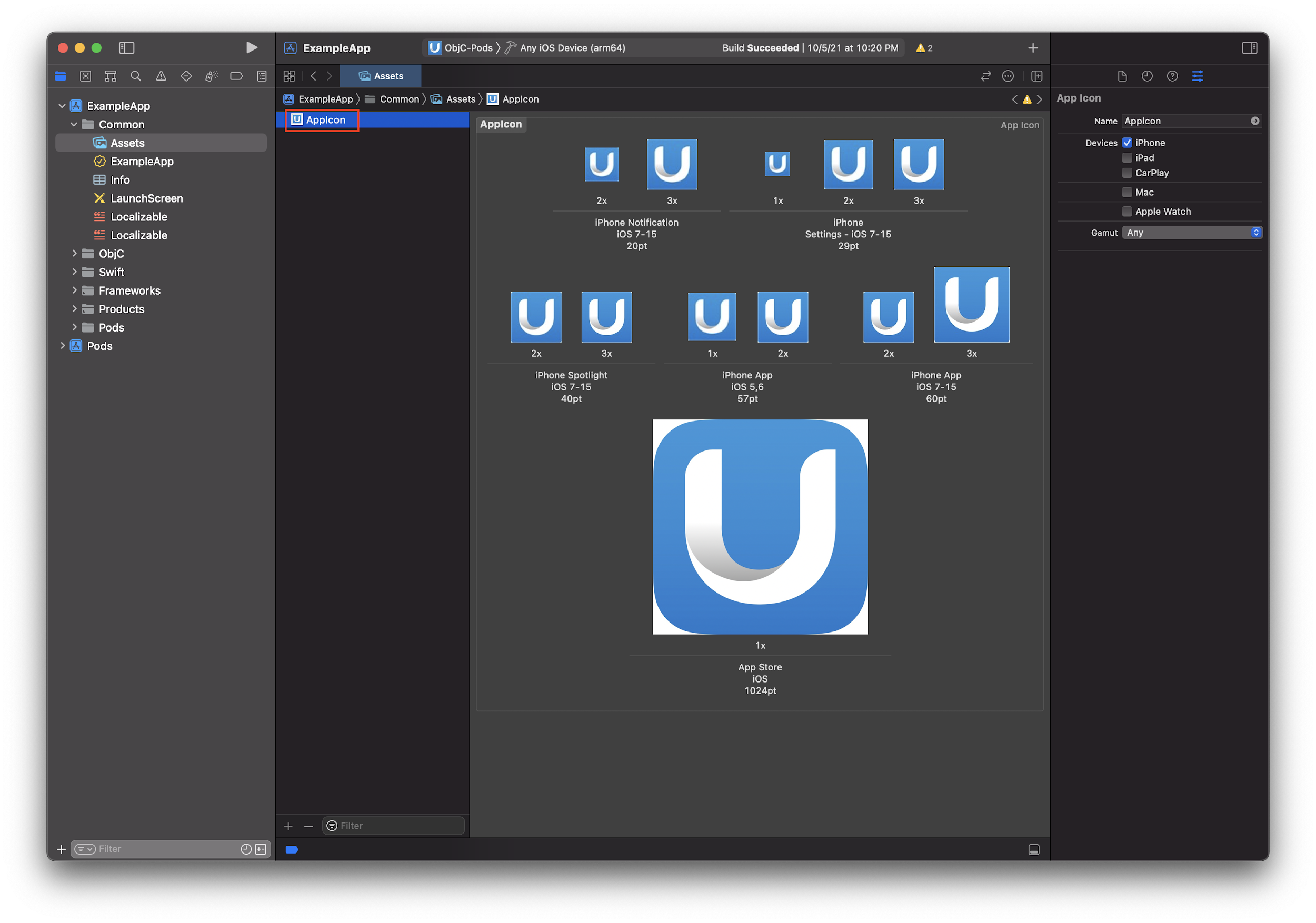Open the Find navigator magnifier icon
The width and height of the screenshot is (1316, 923).
click(x=136, y=76)
